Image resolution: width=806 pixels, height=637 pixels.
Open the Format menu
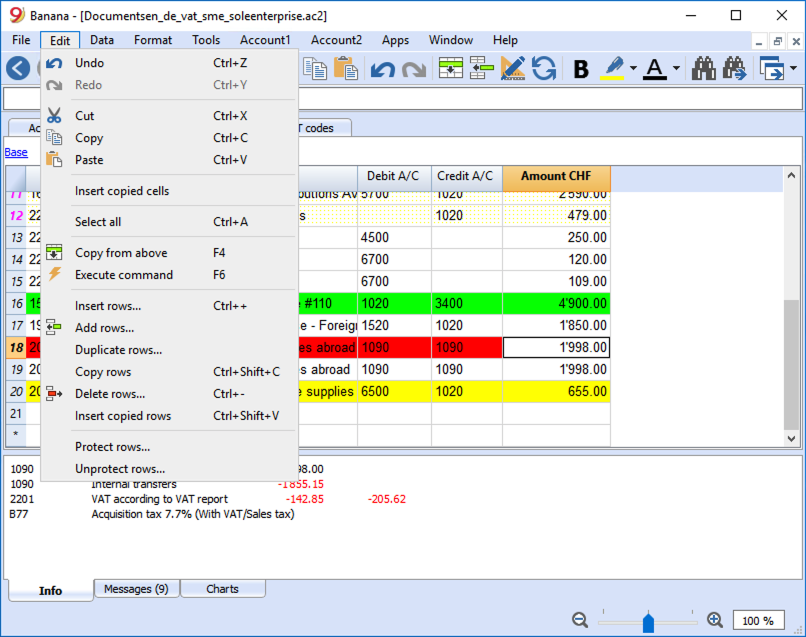click(153, 40)
